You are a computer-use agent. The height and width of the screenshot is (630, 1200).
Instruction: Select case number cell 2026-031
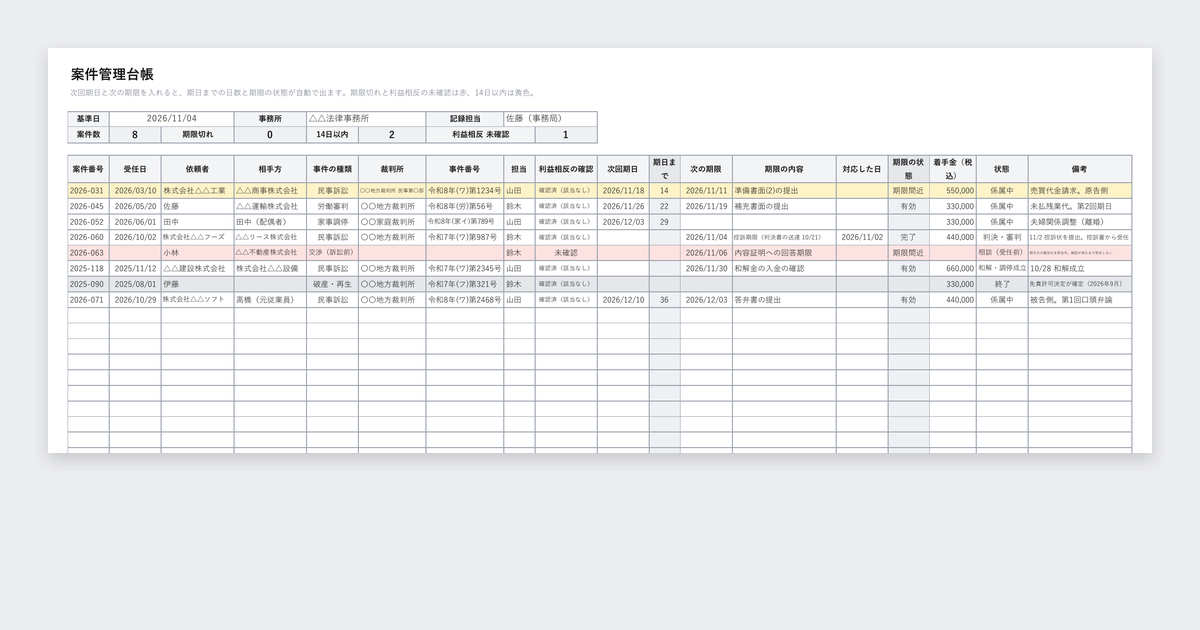coord(88,190)
